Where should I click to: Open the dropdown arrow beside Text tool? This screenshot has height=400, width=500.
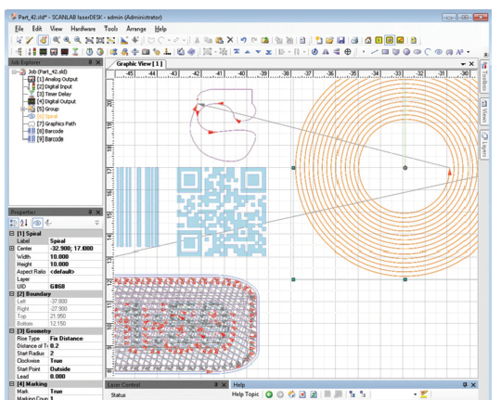point(468,52)
